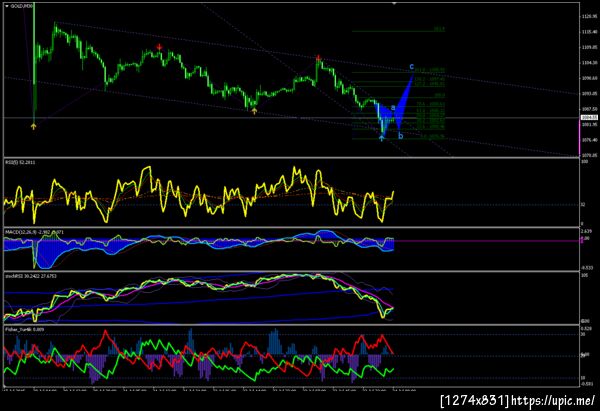This screenshot has width=600, height=411.
Task: Click the wave label 'c'
Action: click(x=412, y=67)
